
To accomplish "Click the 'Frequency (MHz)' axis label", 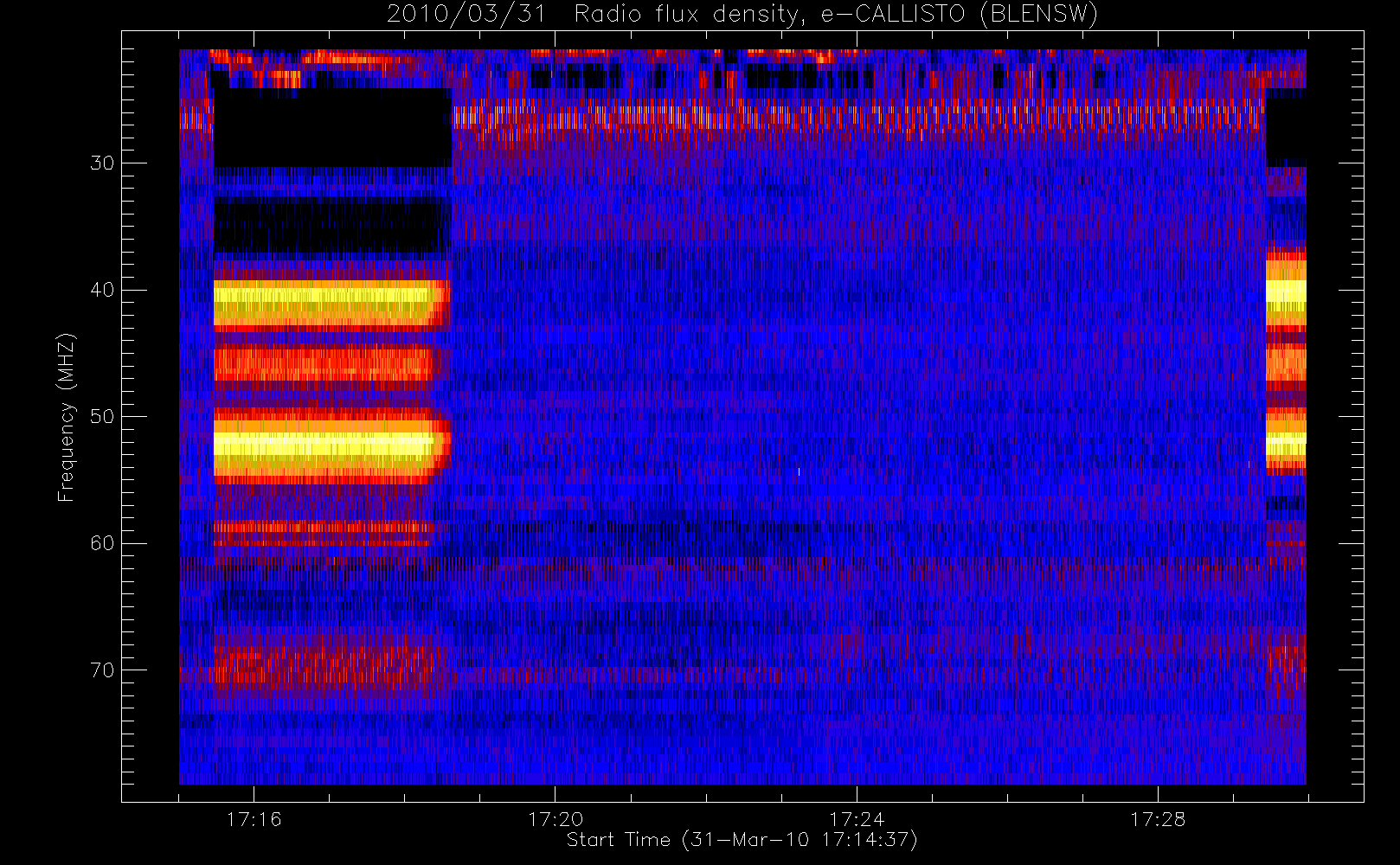I will pos(66,417).
